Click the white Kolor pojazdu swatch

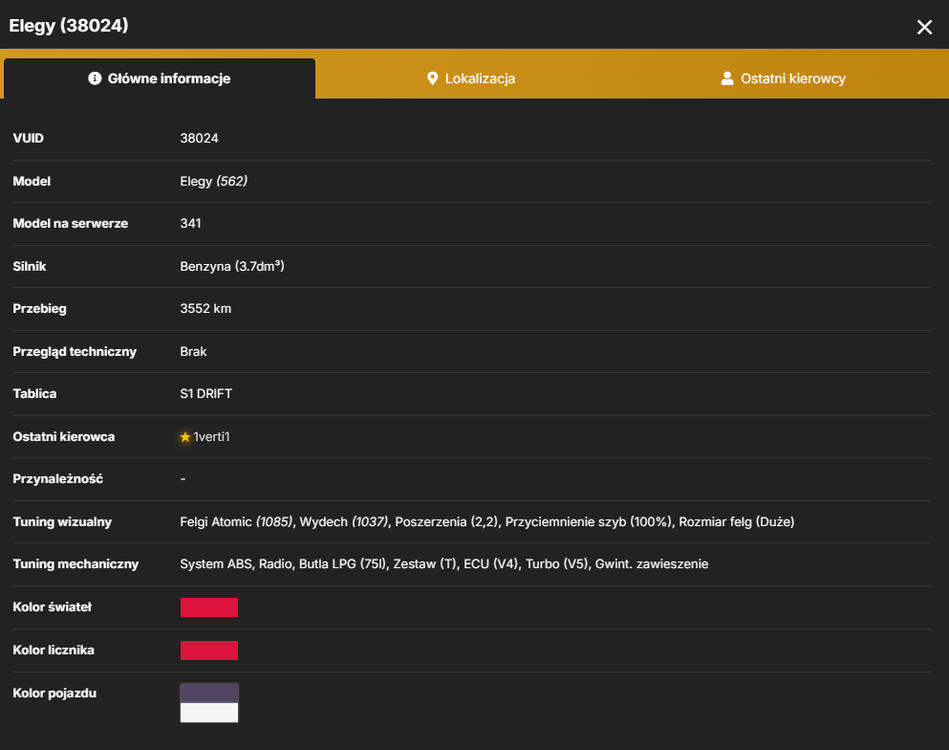209,712
